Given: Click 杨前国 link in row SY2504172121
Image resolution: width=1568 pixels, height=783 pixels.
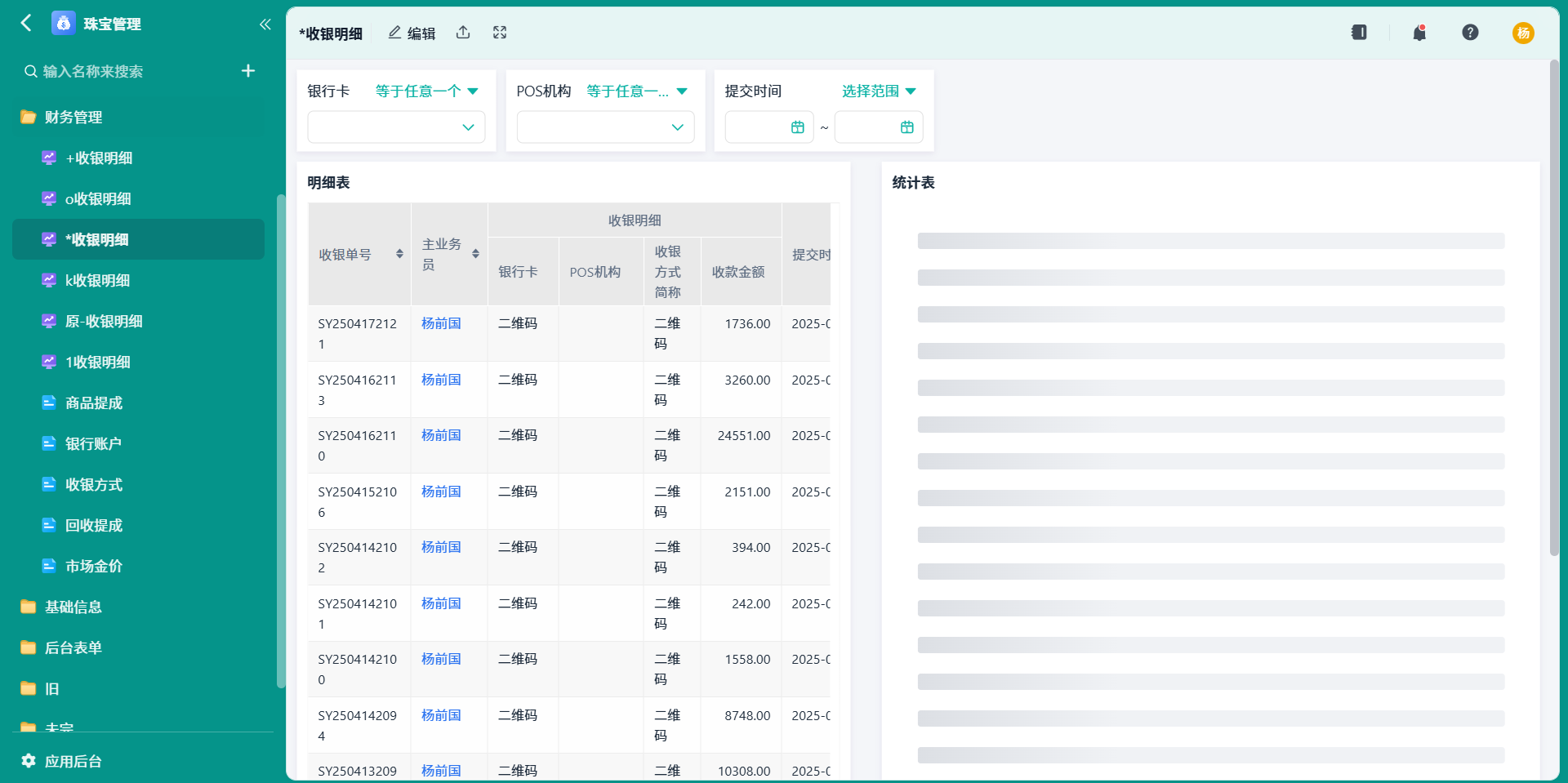Looking at the screenshot, I should click(x=441, y=323).
